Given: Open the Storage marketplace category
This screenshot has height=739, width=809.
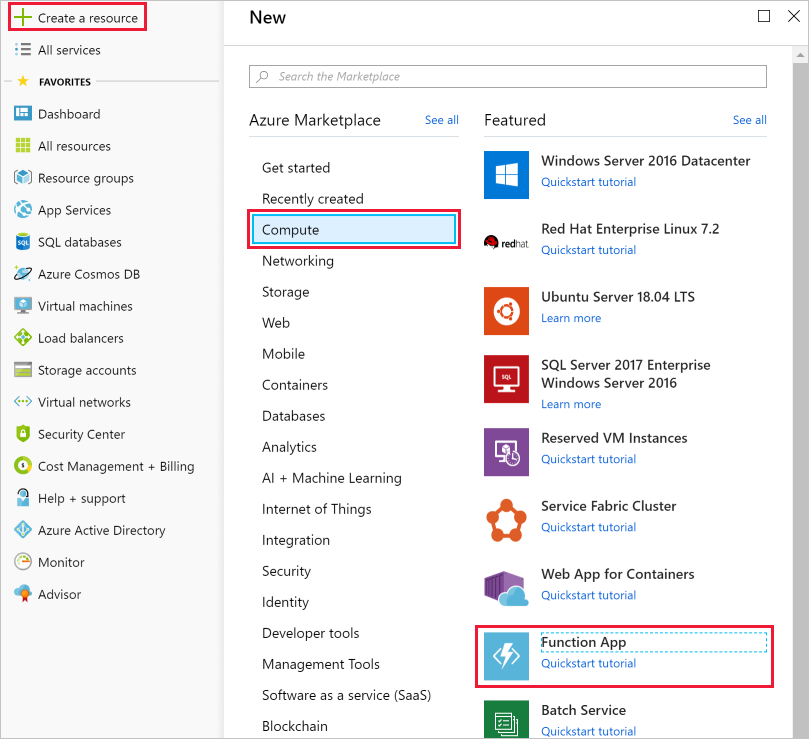Looking at the screenshot, I should 285,292.
